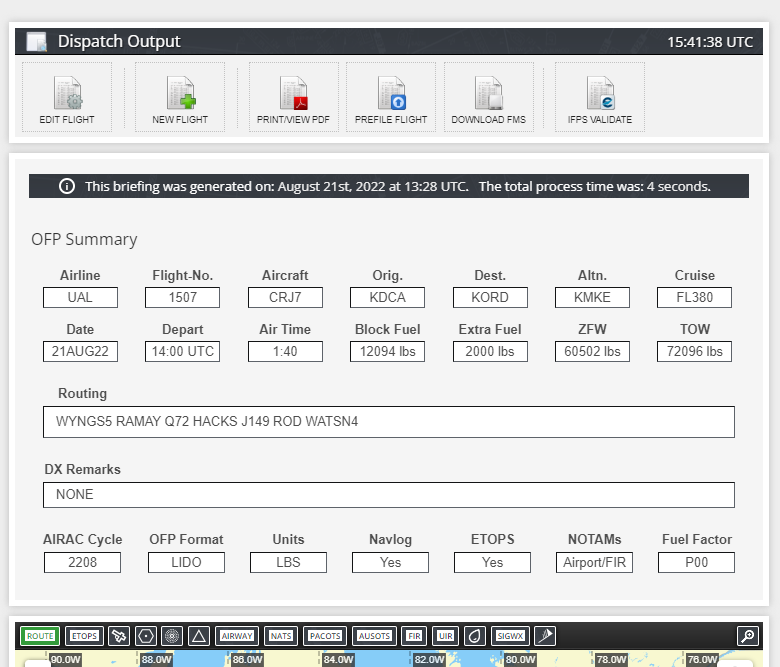Screen dimensions: 780x667
Task: Select cruise value FL380
Action: point(694,297)
